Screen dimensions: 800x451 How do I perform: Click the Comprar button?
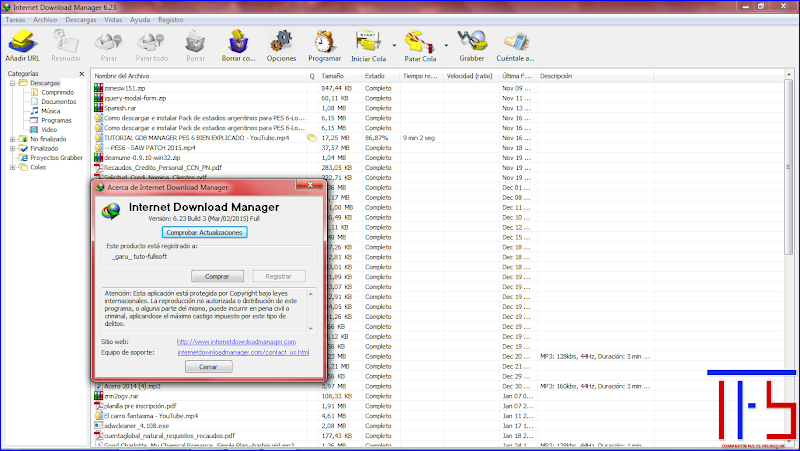pos(217,276)
